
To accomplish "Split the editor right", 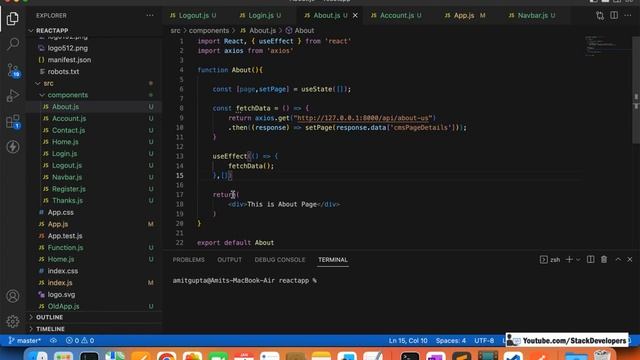I will tap(614, 16).
